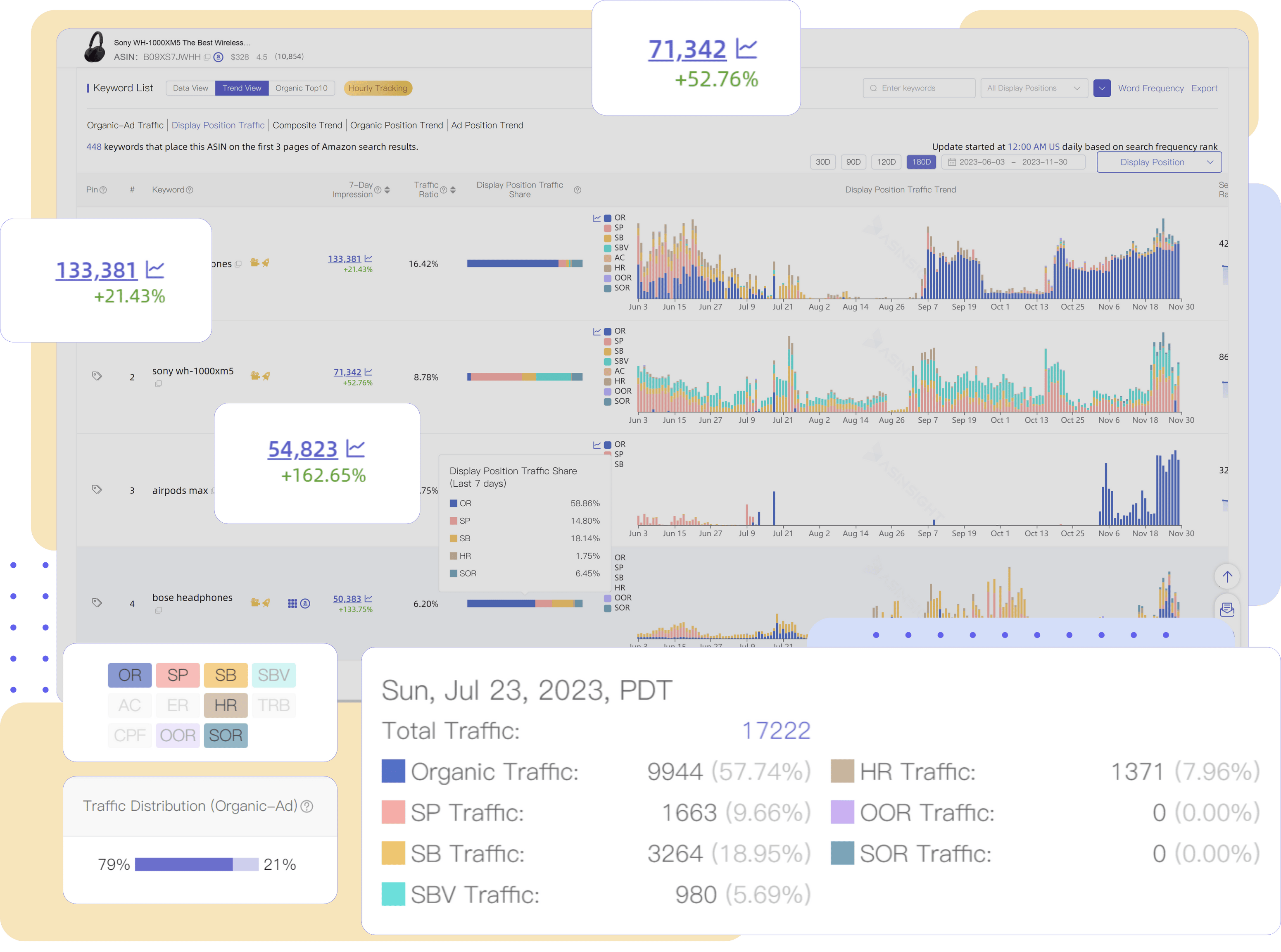
Task: Open the Display Position dropdown
Action: tap(1159, 162)
